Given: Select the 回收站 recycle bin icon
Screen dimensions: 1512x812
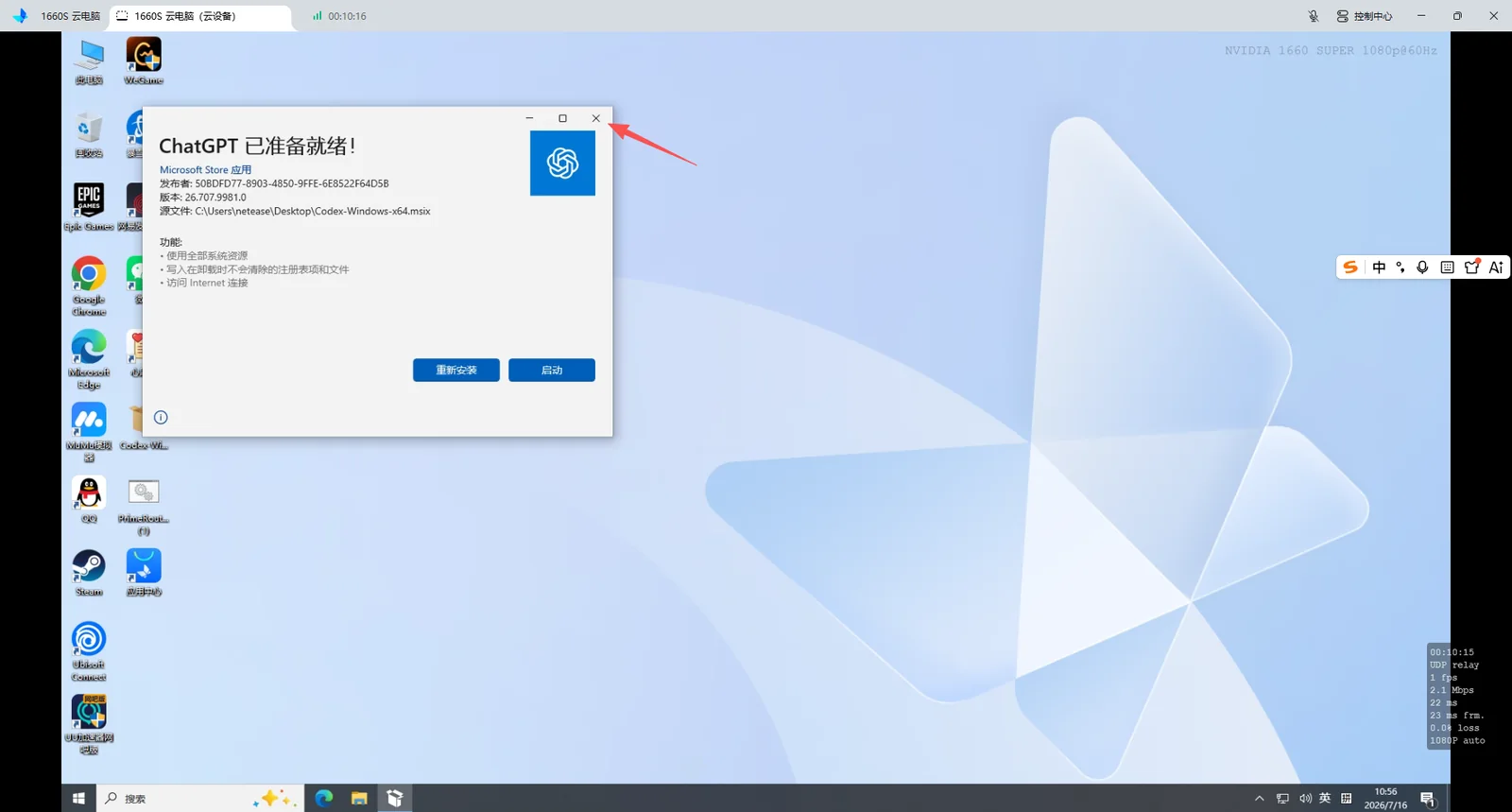Looking at the screenshot, I should pyautogui.click(x=89, y=135).
